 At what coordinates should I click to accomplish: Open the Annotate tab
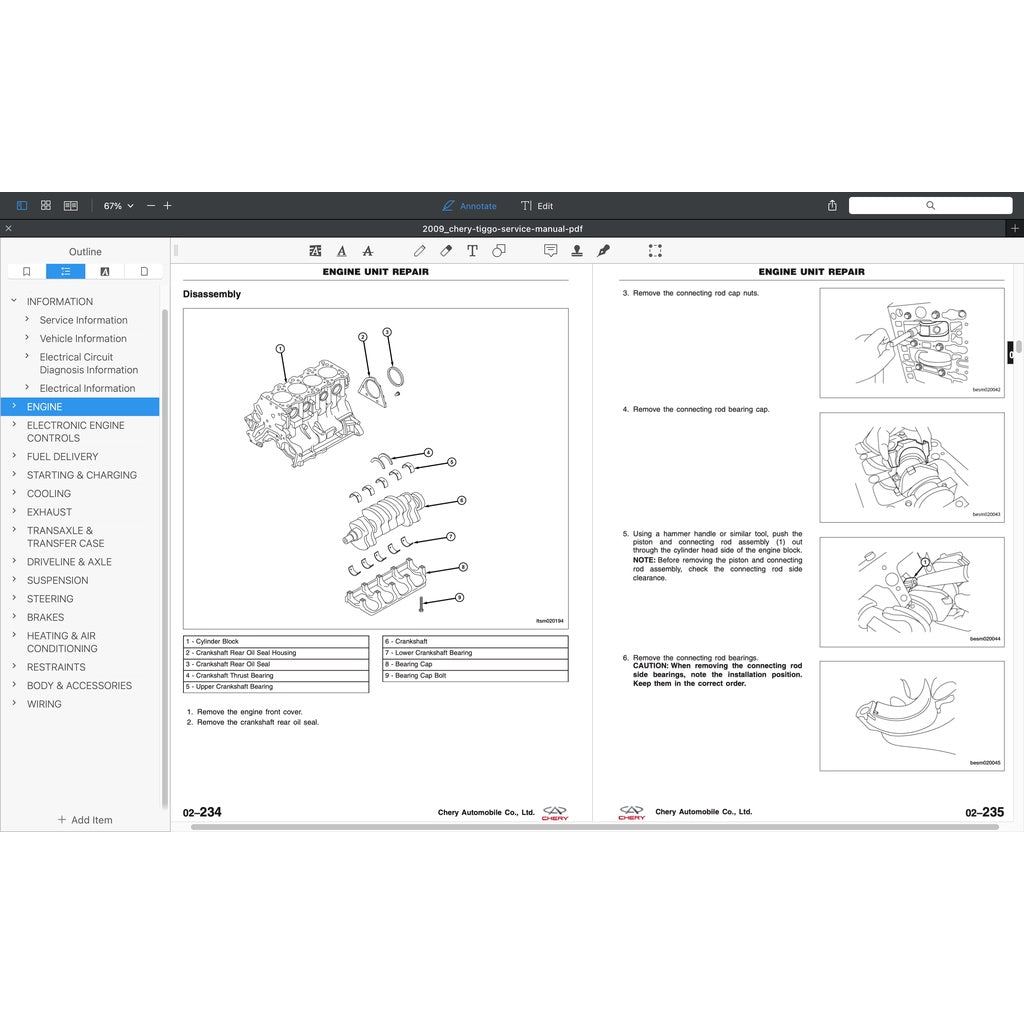tap(469, 206)
